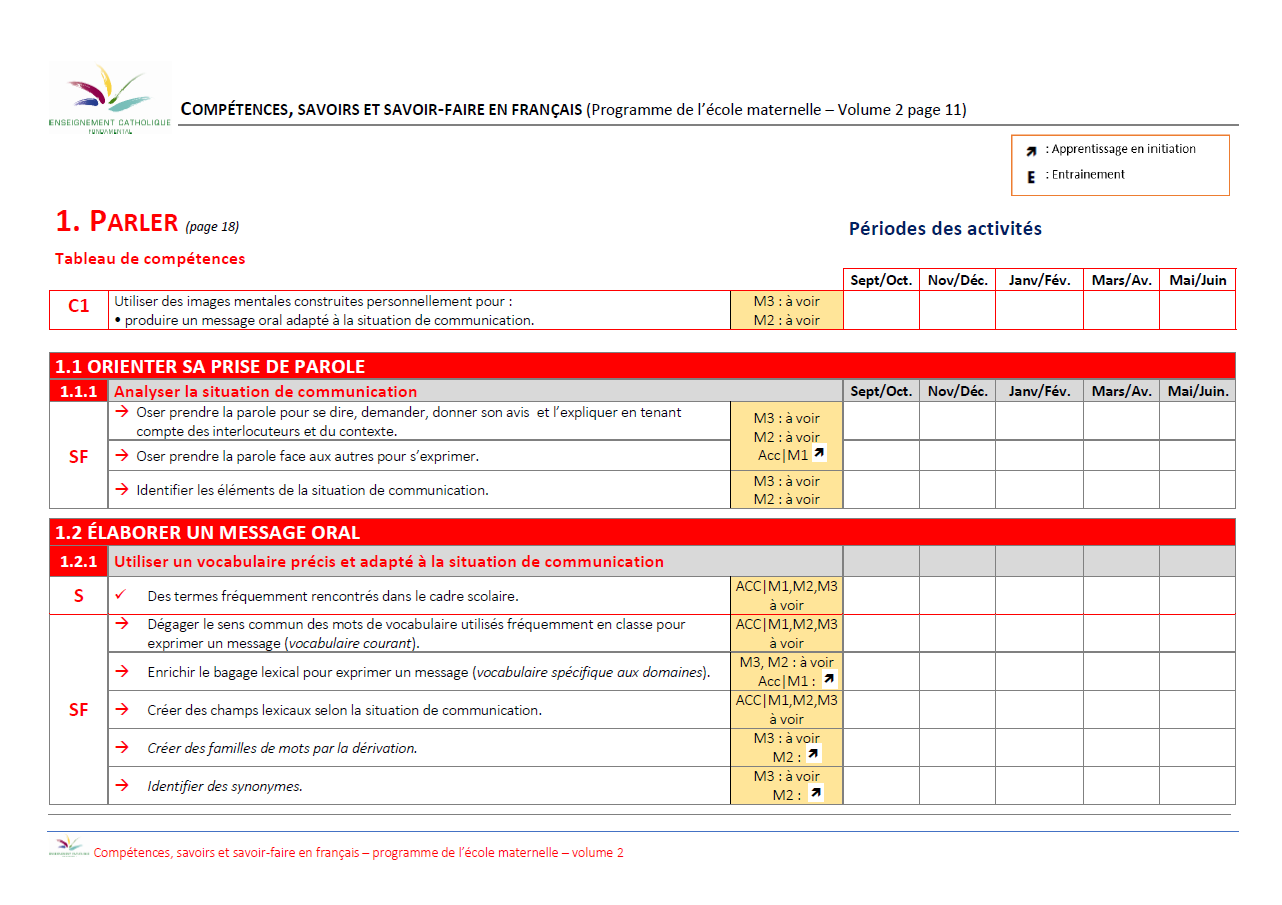Click 'Sept/Oct.' in the 'Analyser la situation' row
Screen dimensions: 1282x905
coord(881,391)
